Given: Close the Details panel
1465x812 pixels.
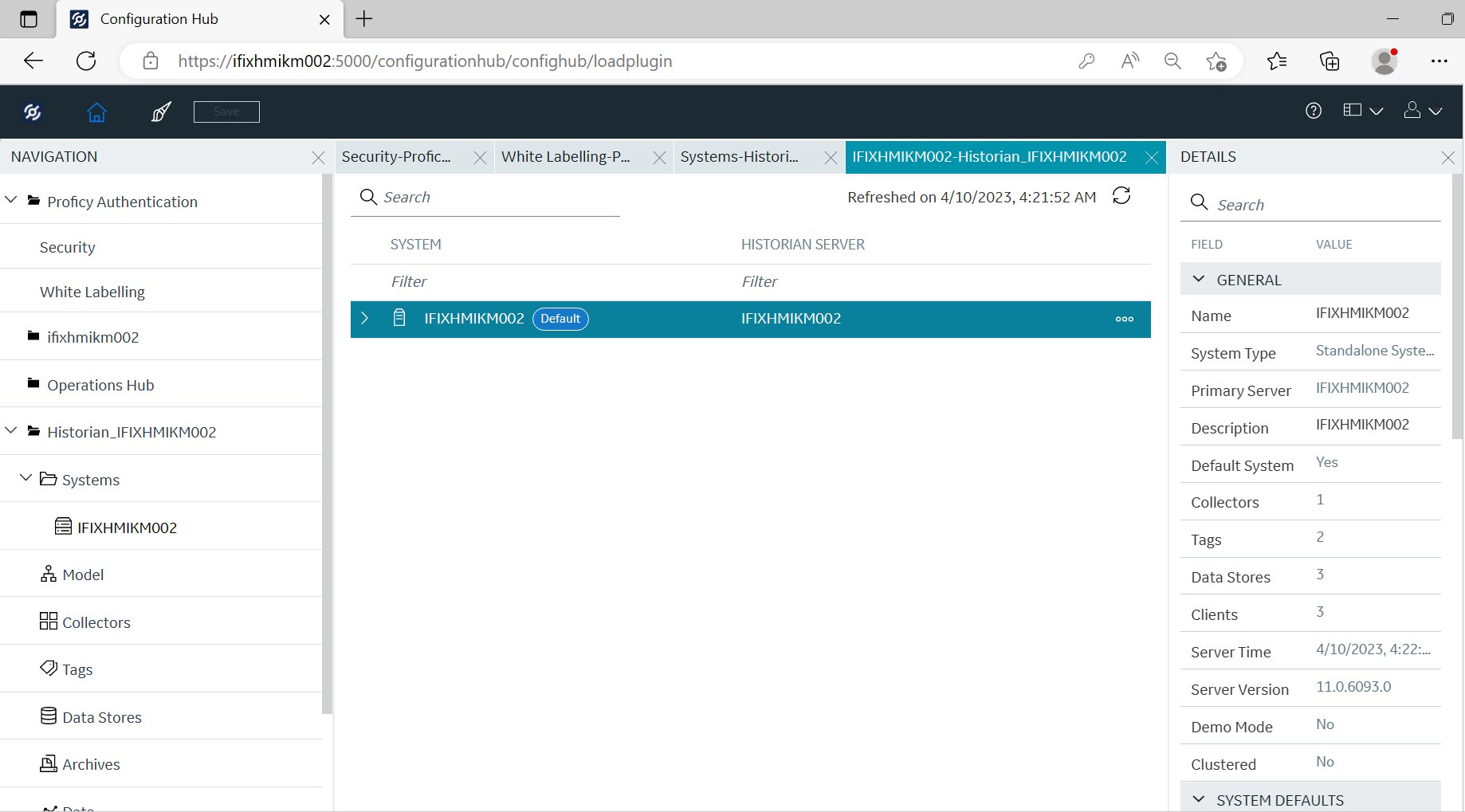Looking at the screenshot, I should click(x=1448, y=158).
